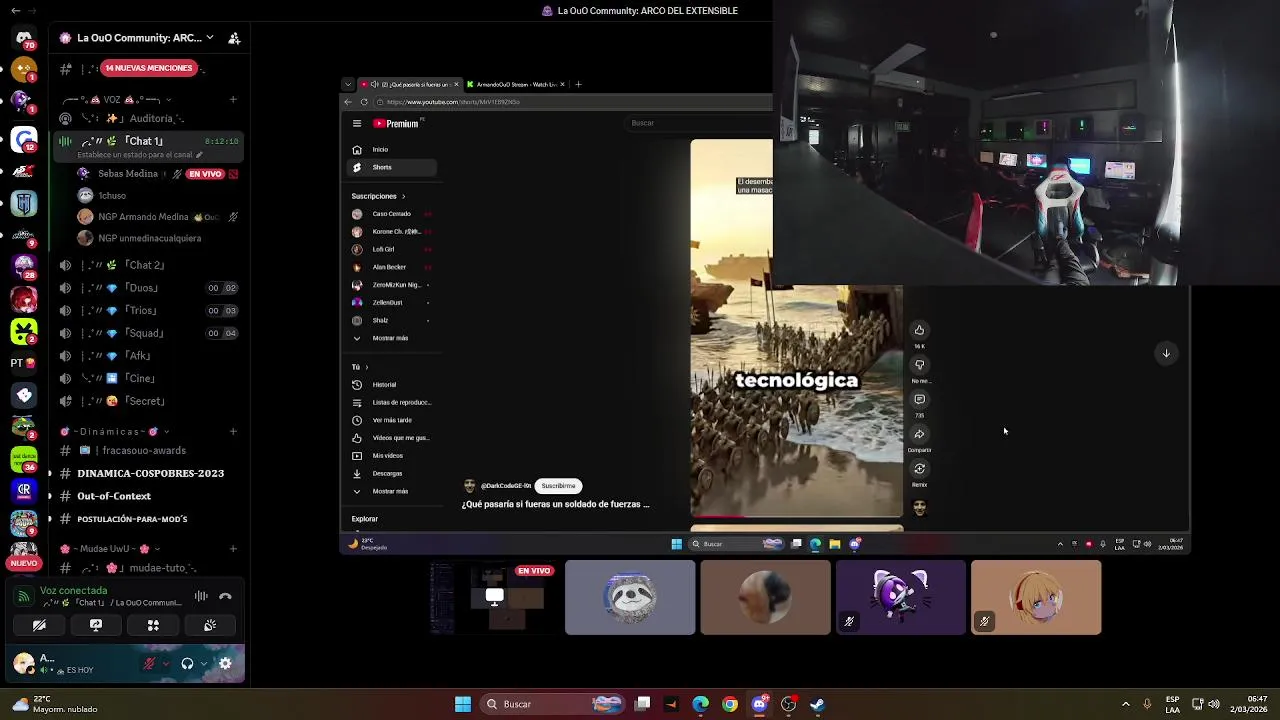Open microphone input options arrow

(x=165, y=663)
